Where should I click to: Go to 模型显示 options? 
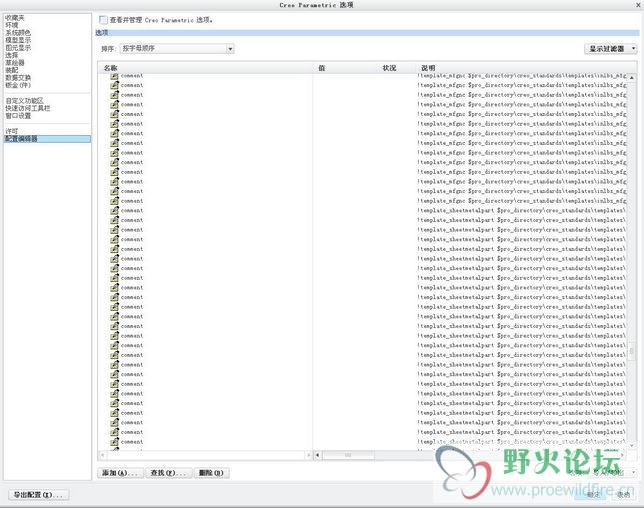(18, 40)
